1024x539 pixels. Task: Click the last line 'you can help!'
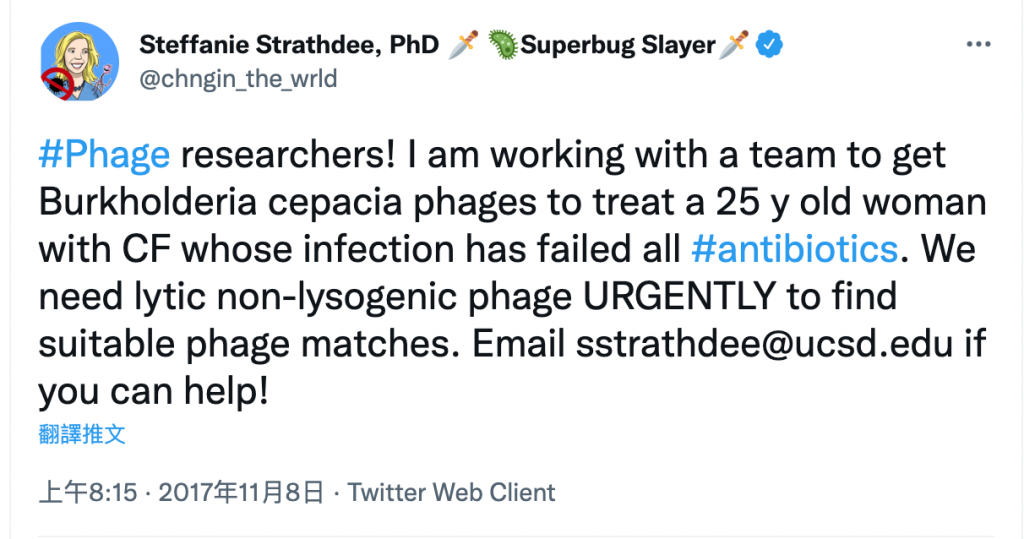(x=153, y=391)
